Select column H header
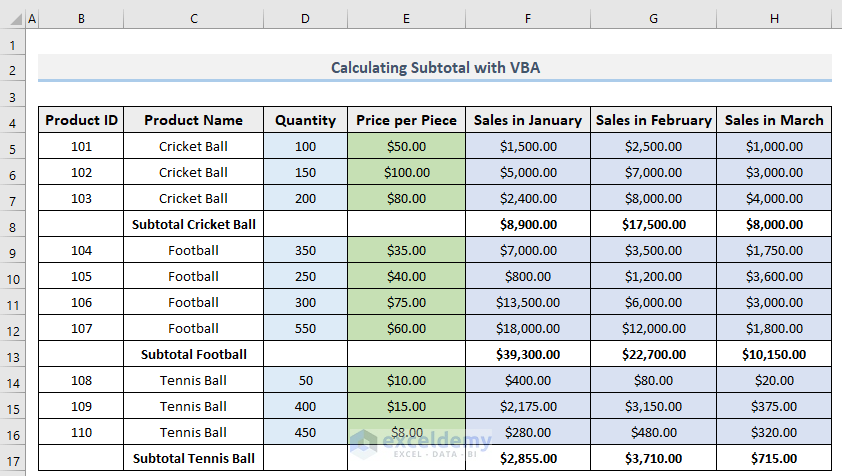 pyautogui.click(x=774, y=19)
